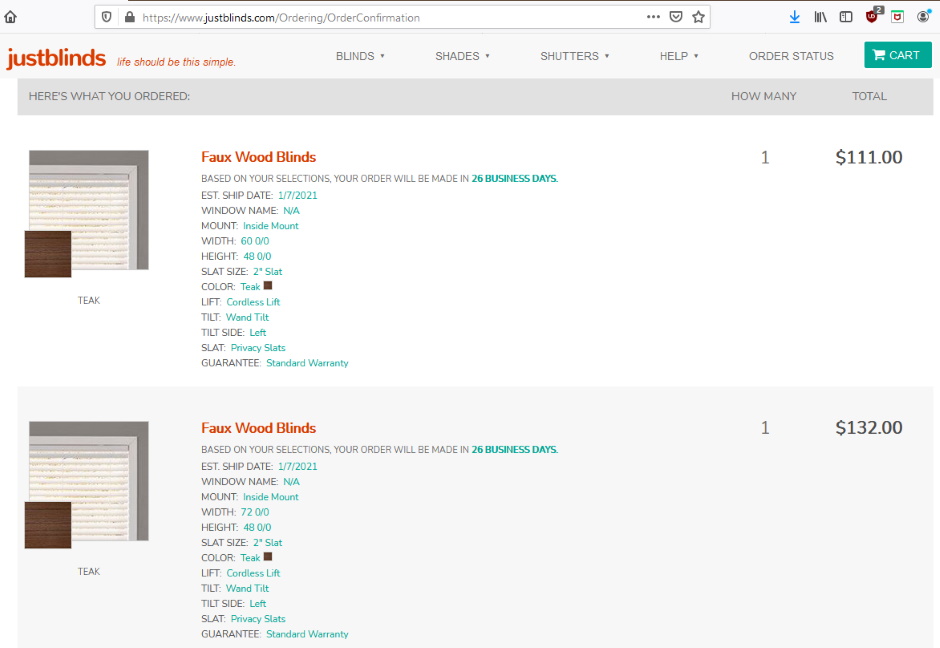Click blind product image of $111.00 item
The width and height of the screenshot is (940, 648).
point(89,209)
